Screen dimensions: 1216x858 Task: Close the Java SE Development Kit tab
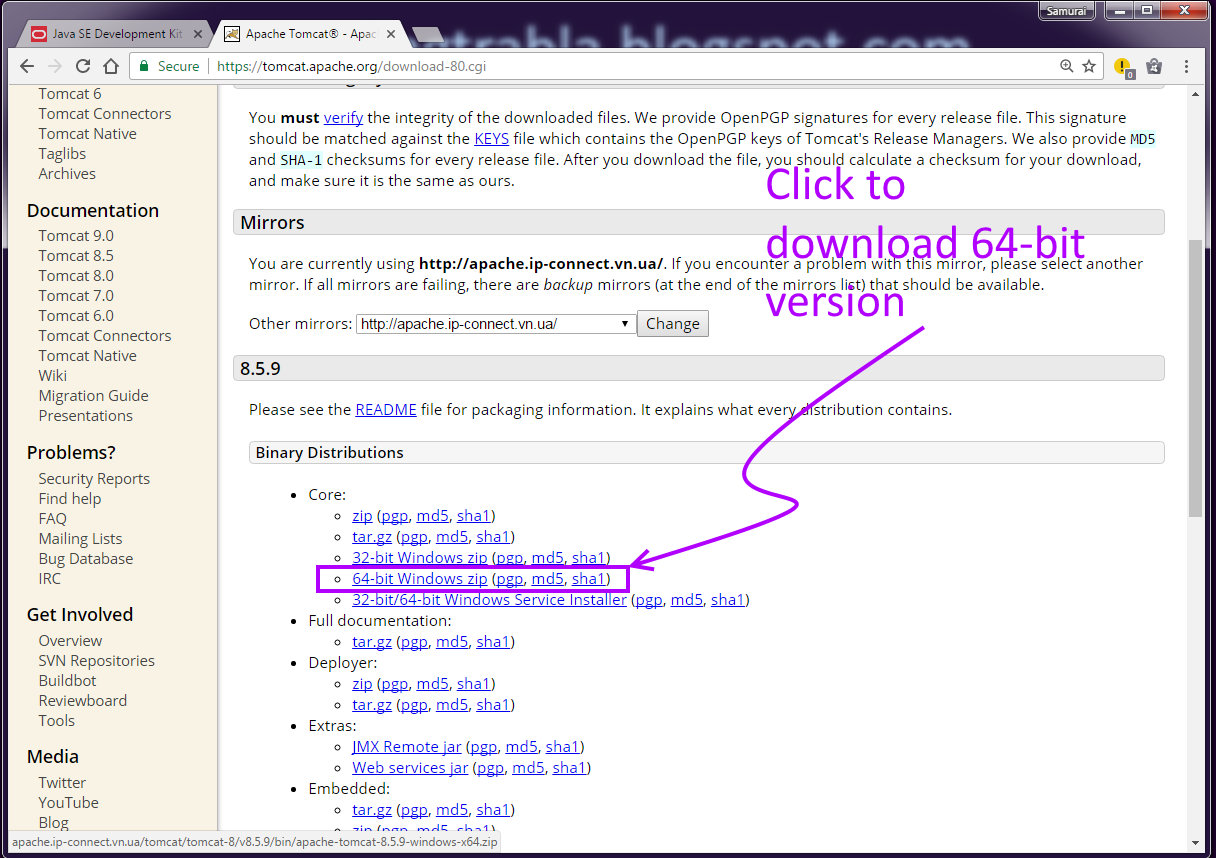[197, 34]
